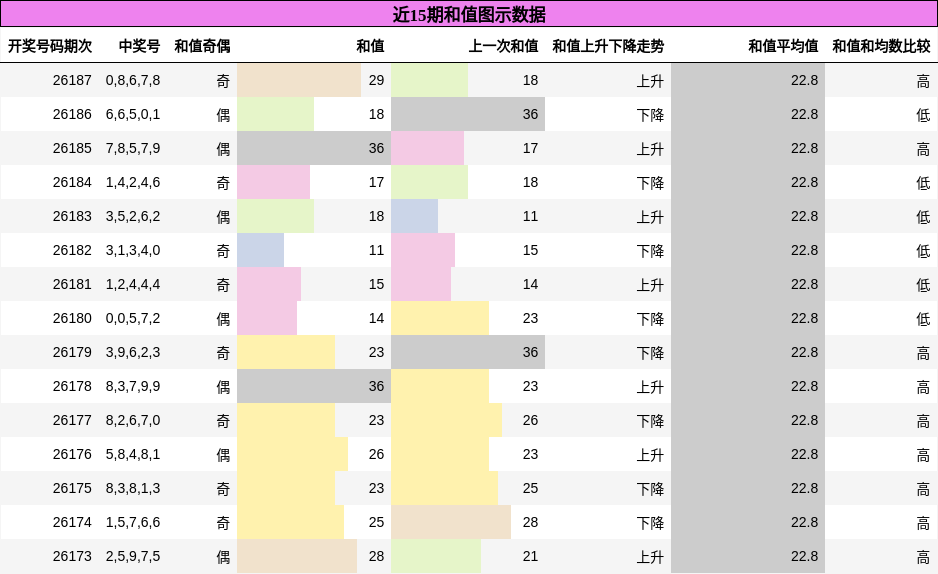This screenshot has width=938, height=574.
Task: Click 下降 trend in row 26186
Action: pyautogui.click(x=650, y=115)
